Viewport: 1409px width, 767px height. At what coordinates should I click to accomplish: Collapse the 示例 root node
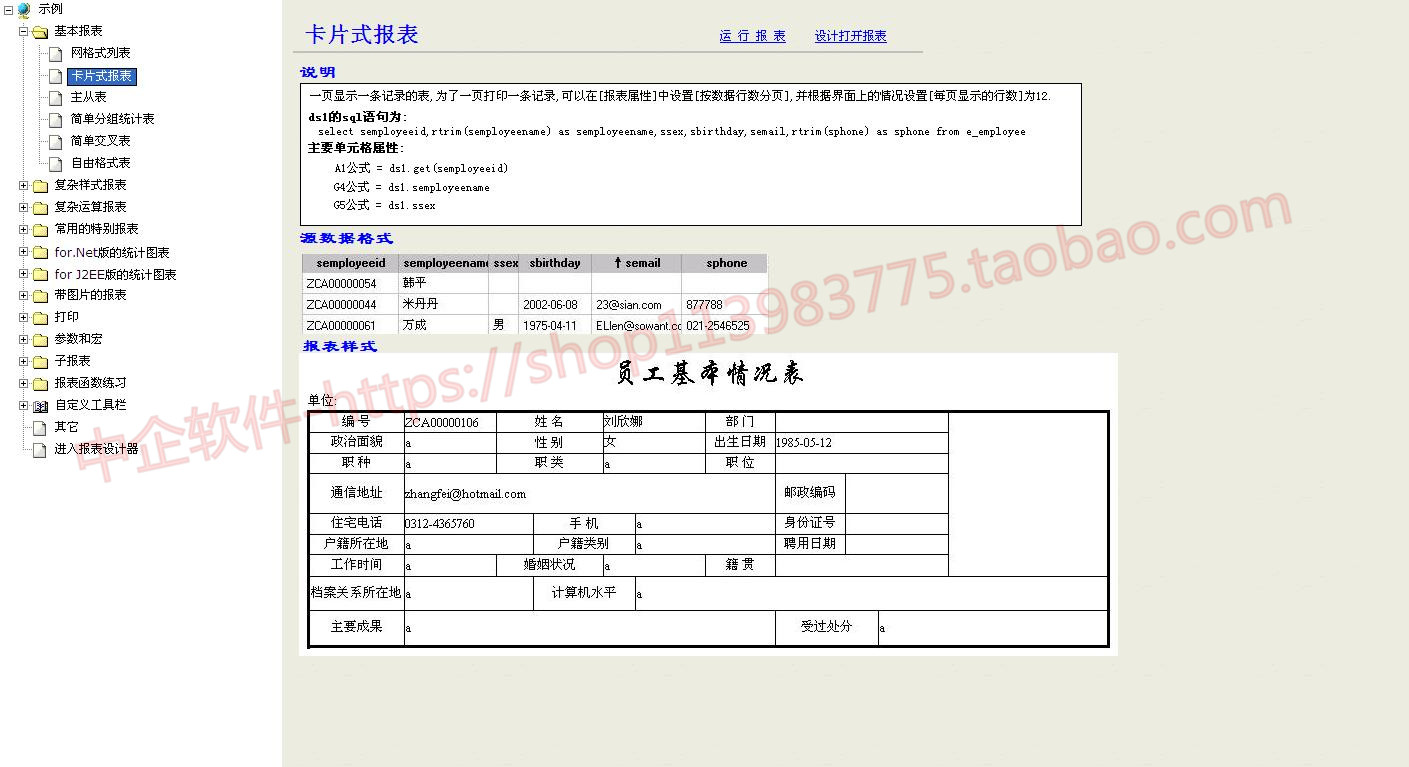tap(8, 9)
